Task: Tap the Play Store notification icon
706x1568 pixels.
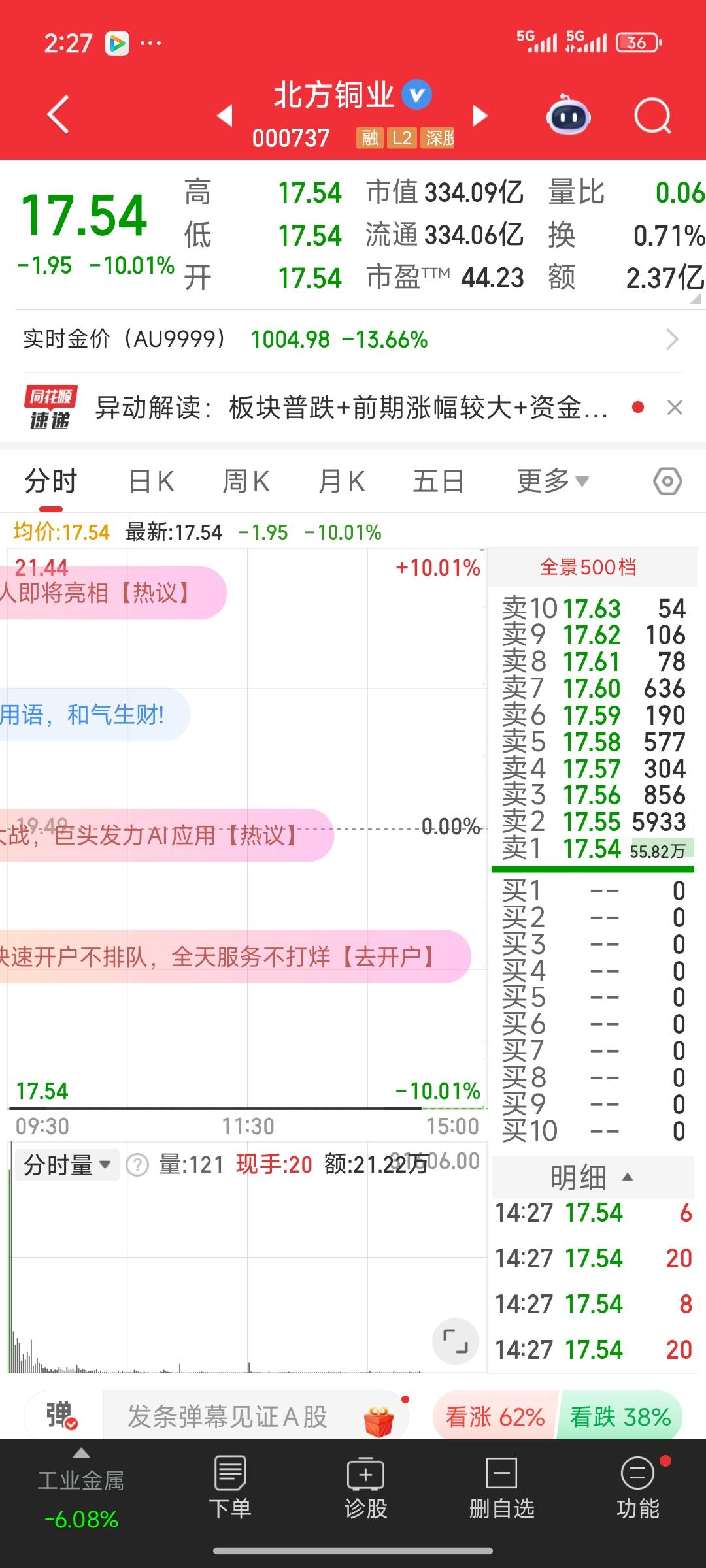Action: click(118, 44)
